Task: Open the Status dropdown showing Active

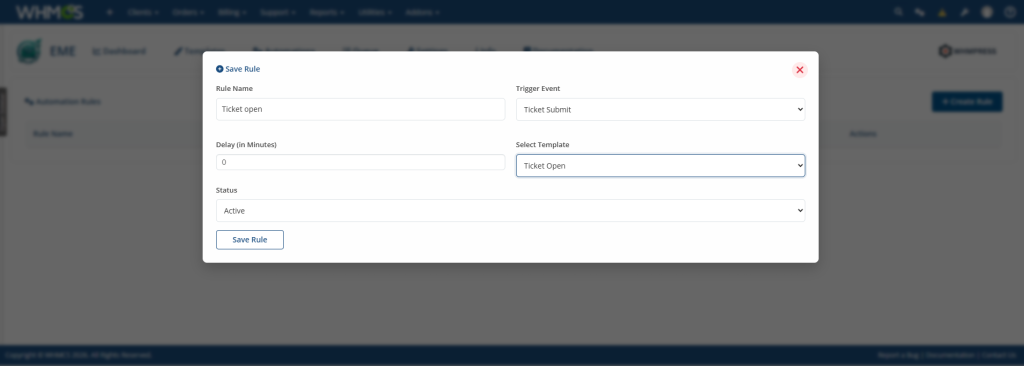Action: [510, 210]
